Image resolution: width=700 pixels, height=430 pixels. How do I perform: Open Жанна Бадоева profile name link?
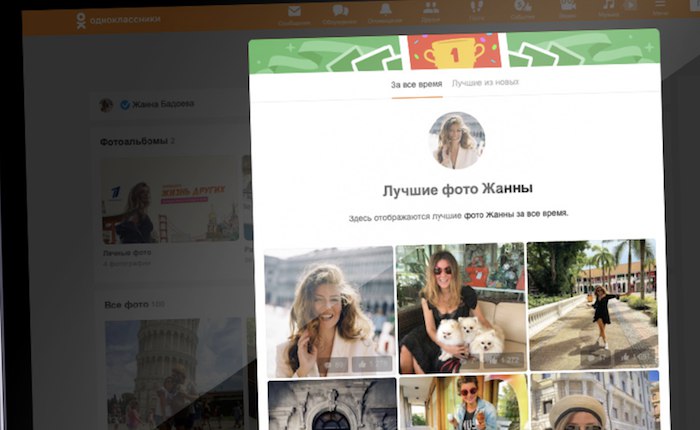click(x=163, y=104)
